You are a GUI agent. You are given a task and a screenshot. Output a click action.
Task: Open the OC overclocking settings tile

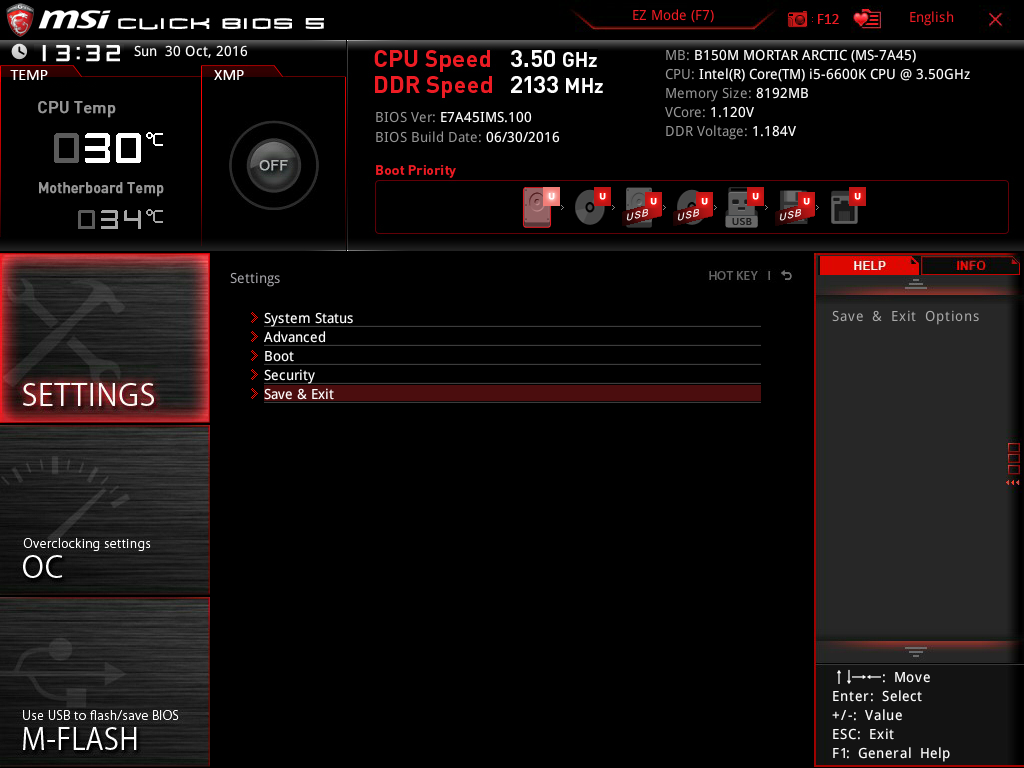tap(105, 511)
